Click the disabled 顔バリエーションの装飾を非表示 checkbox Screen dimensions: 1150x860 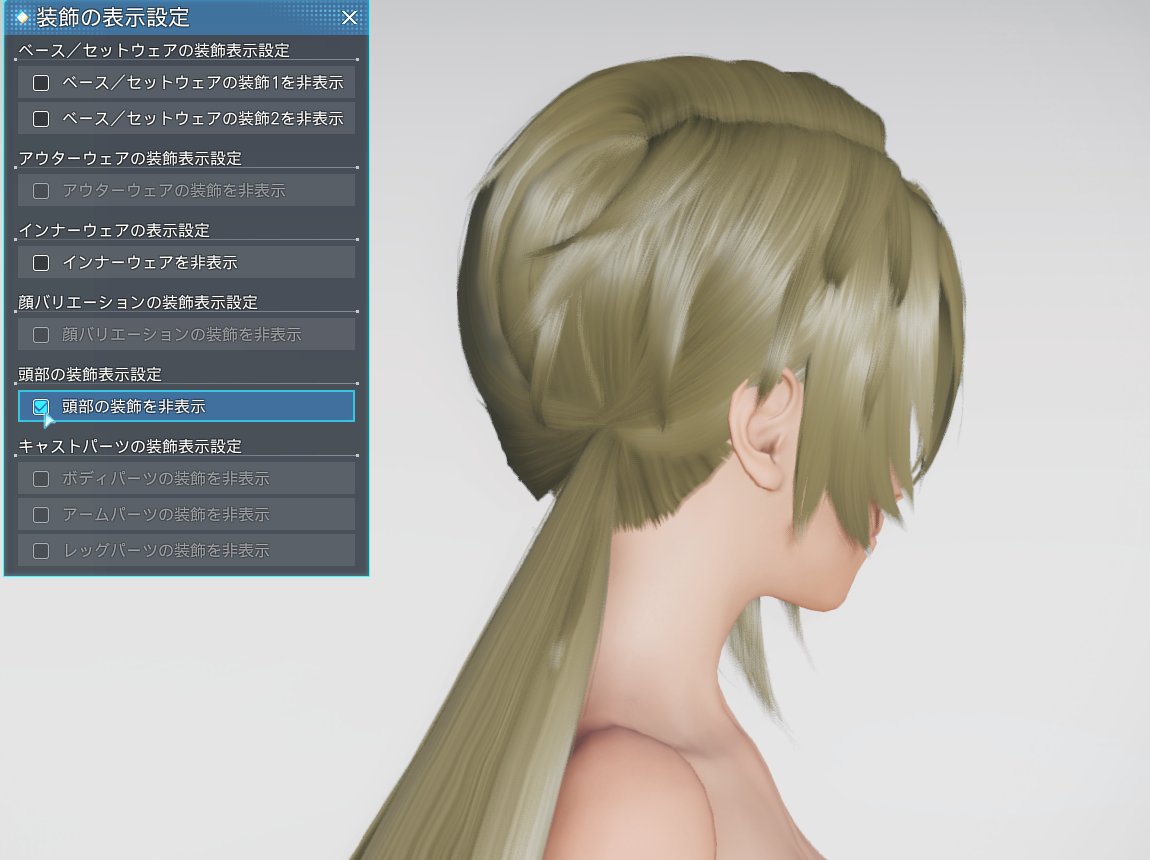pyautogui.click(x=41, y=333)
